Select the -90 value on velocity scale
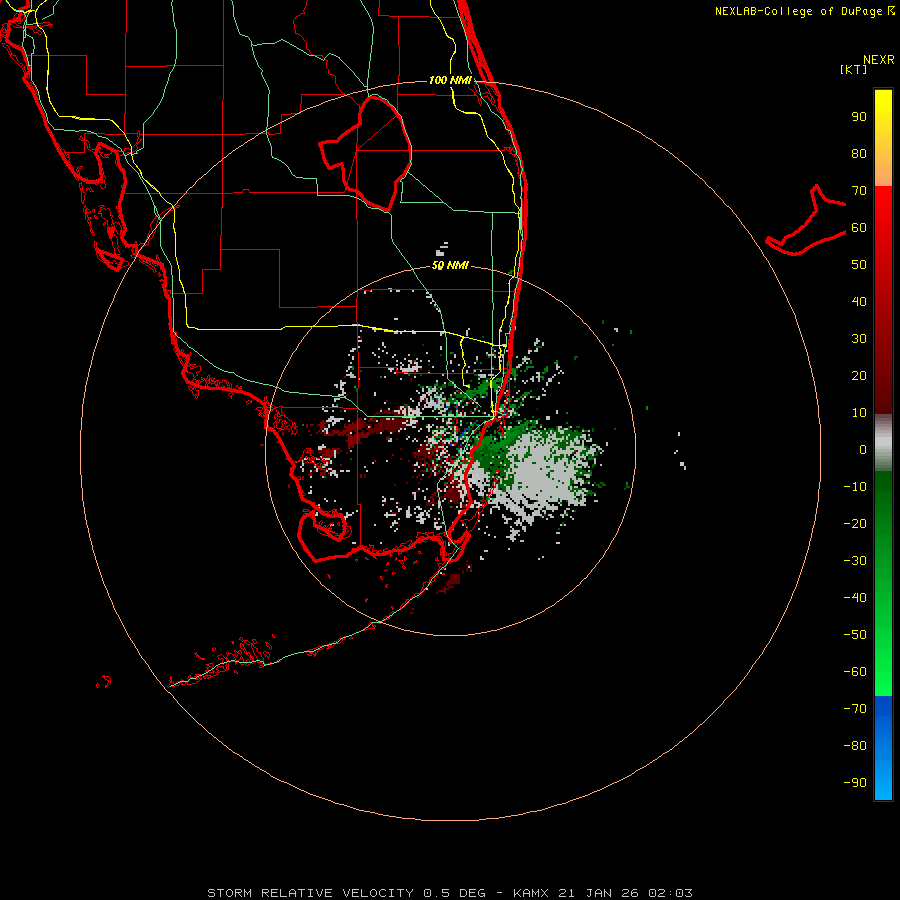 (855, 782)
